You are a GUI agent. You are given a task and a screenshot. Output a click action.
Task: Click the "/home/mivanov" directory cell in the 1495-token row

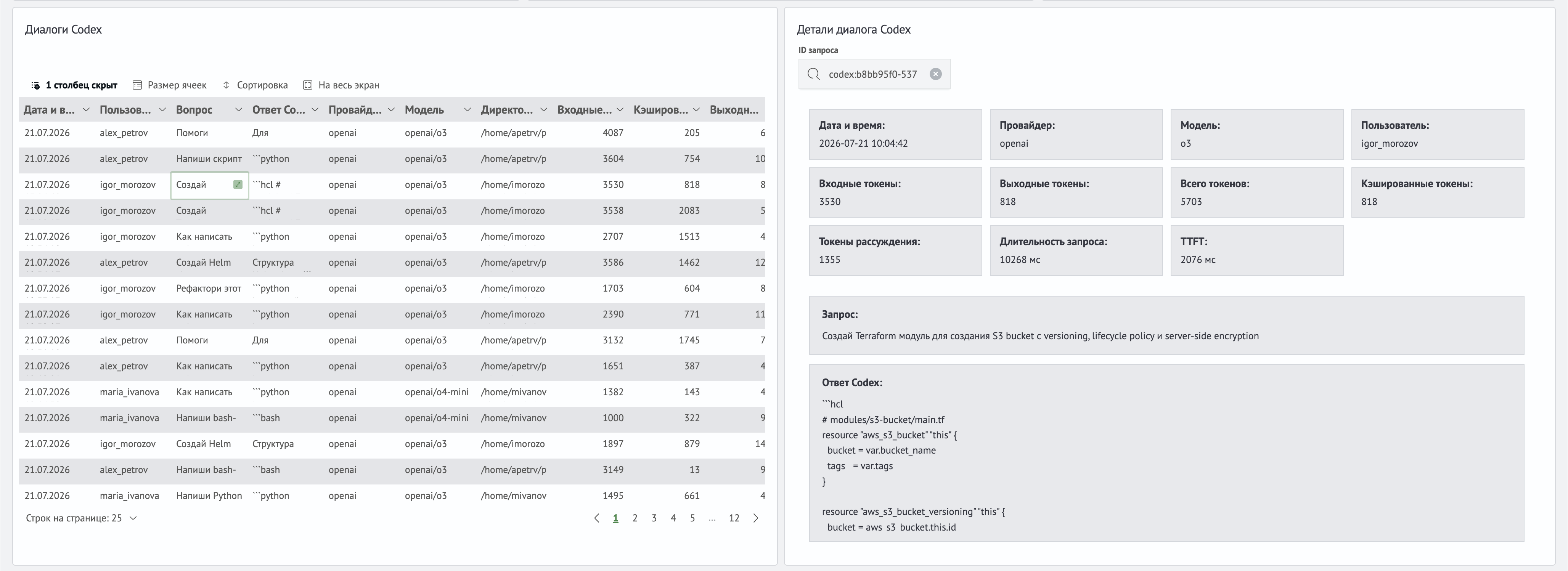coord(513,496)
